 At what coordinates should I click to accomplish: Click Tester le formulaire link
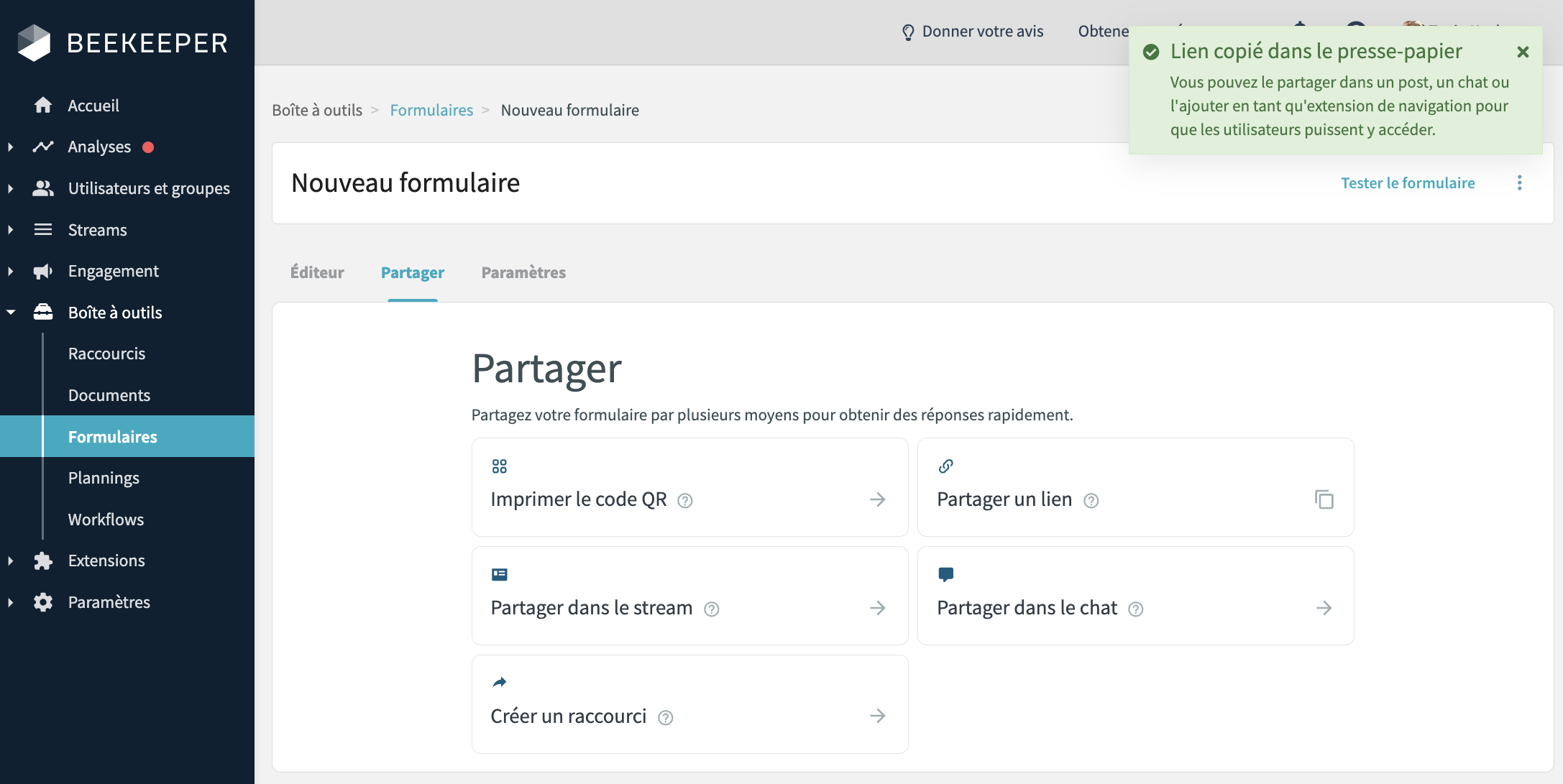click(1408, 183)
